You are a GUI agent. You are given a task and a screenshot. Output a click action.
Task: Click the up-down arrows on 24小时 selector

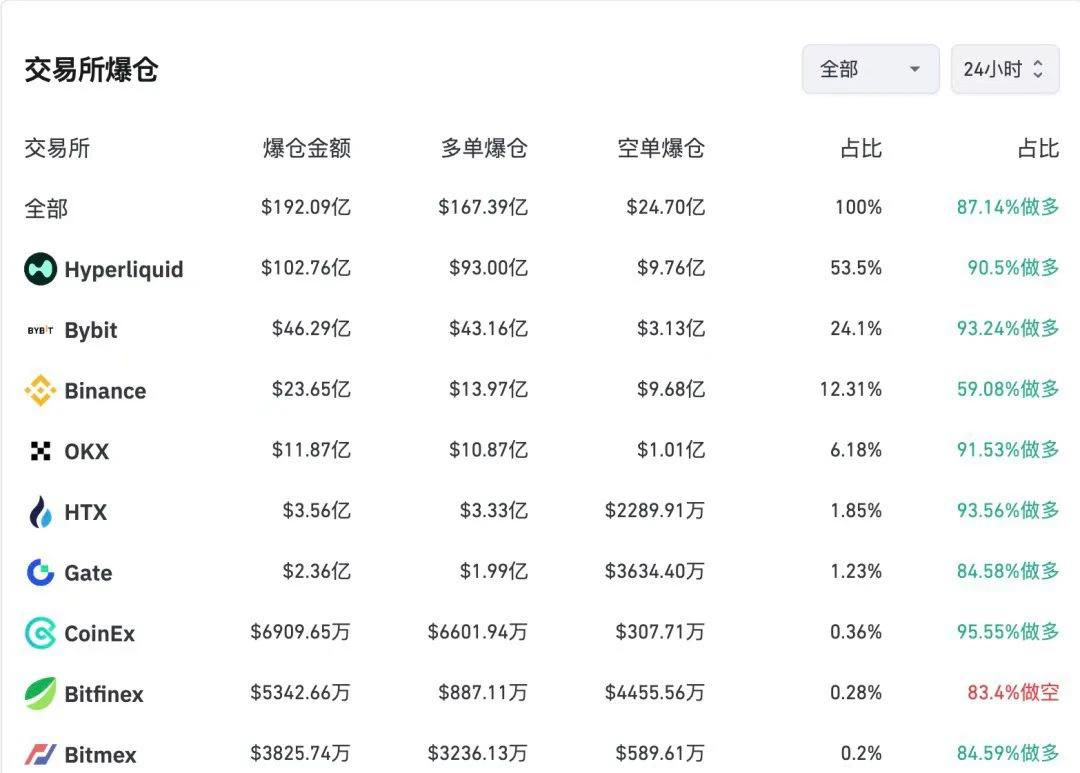pyautogui.click(x=1038, y=69)
